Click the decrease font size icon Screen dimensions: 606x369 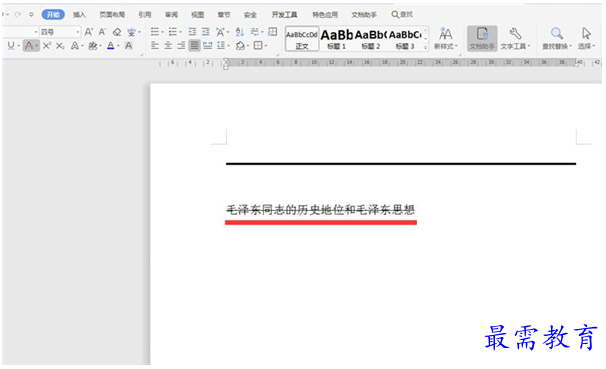(102, 32)
